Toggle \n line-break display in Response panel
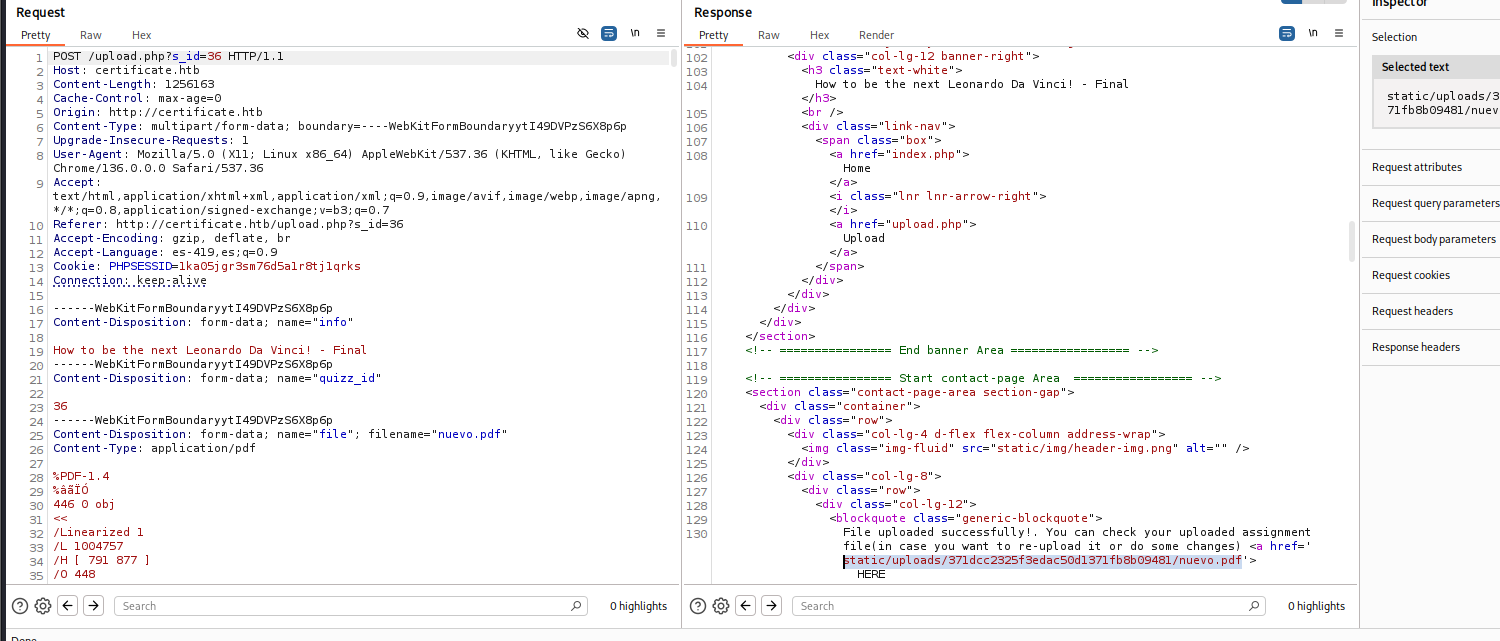This screenshot has width=1500, height=641. tap(1313, 33)
